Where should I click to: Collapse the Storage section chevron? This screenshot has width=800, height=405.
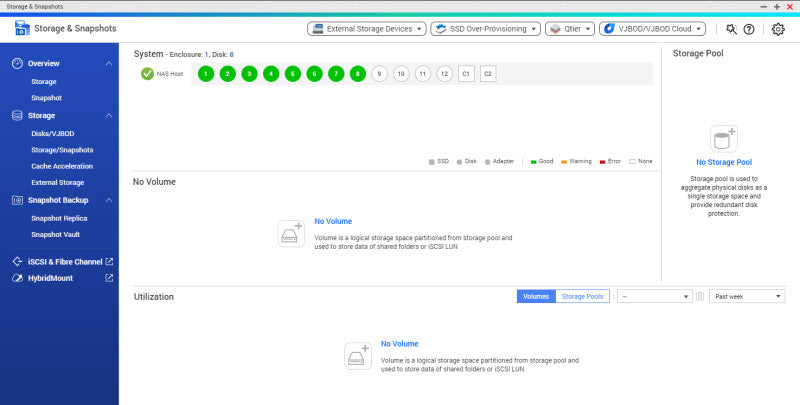click(x=109, y=116)
